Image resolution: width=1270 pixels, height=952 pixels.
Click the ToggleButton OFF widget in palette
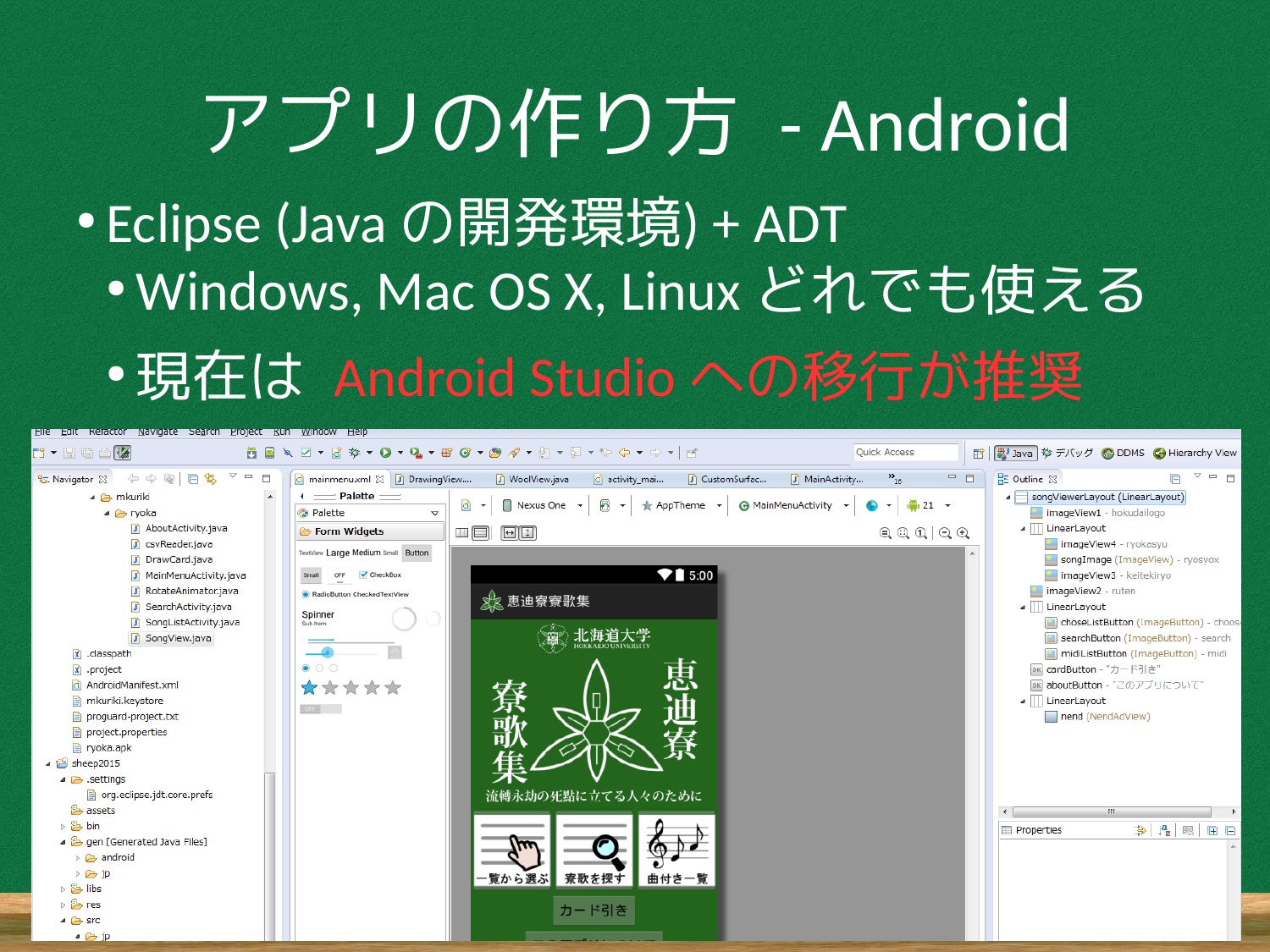[x=340, y=575]
